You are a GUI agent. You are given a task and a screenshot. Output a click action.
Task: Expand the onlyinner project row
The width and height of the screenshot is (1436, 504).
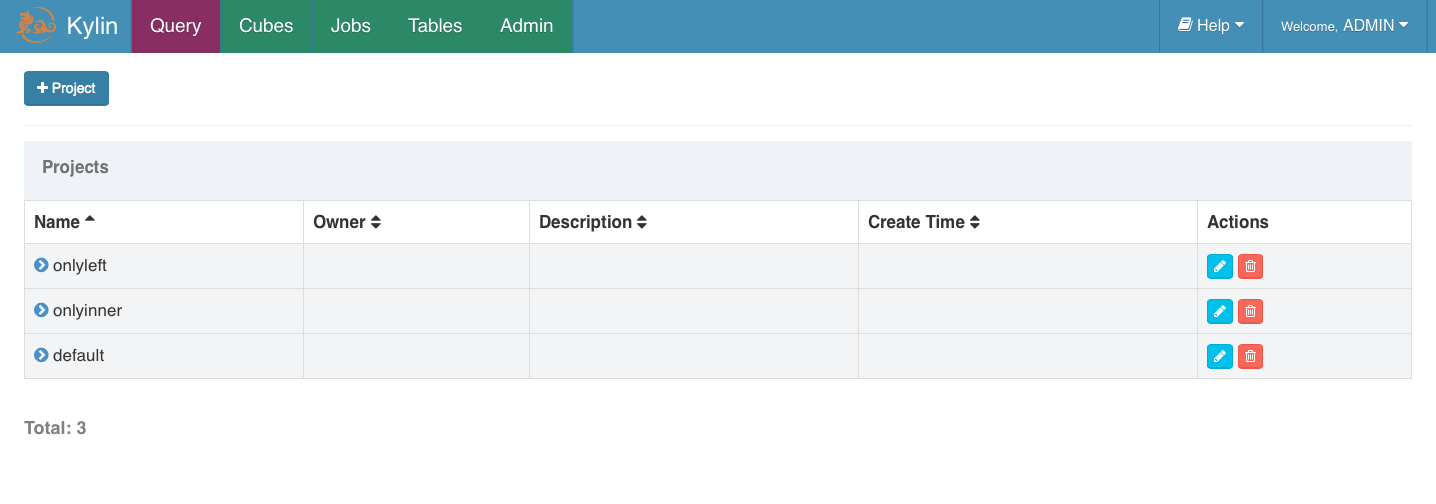(41, 310)
